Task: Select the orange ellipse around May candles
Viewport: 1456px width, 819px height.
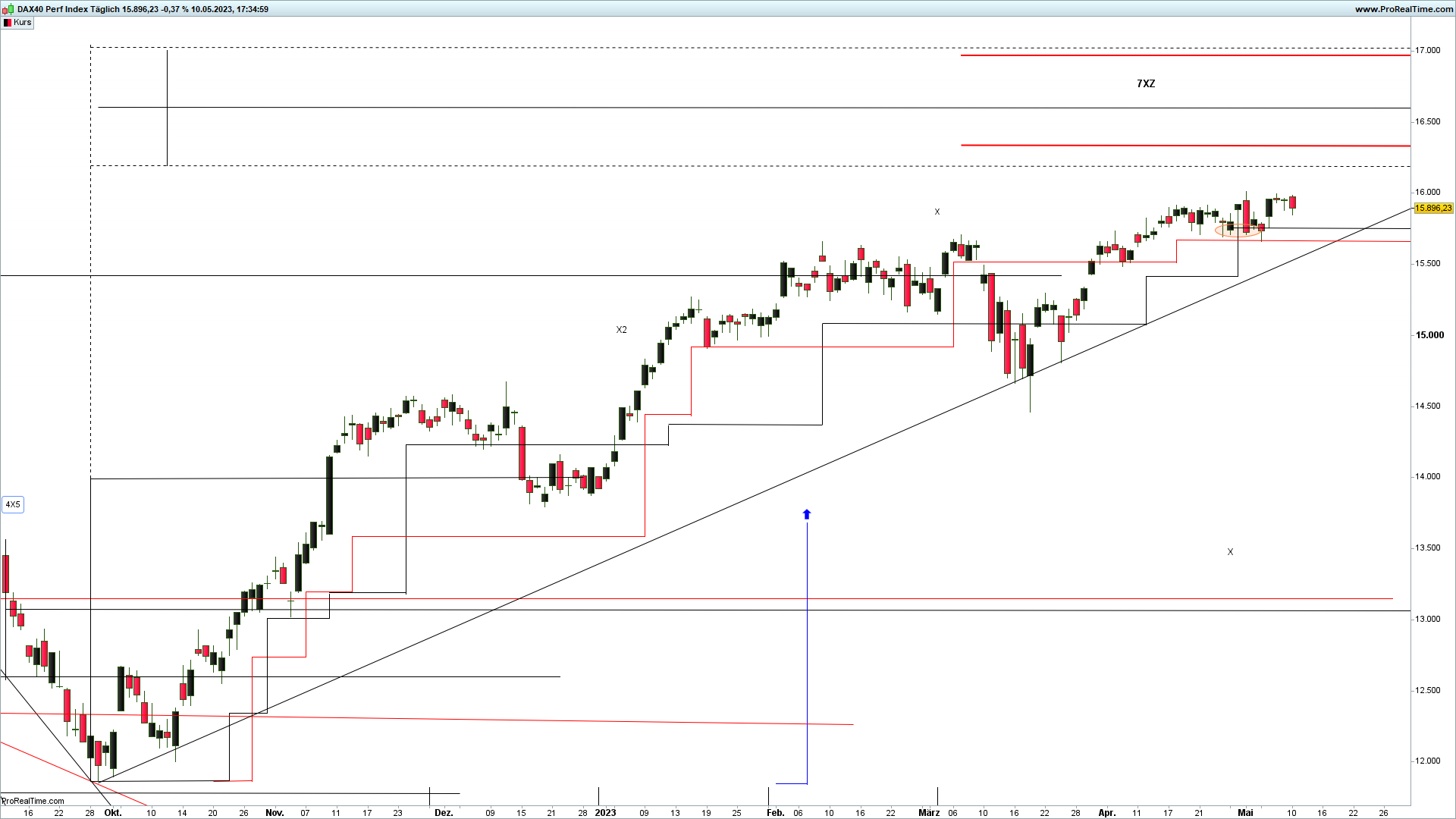Action: 1238,230
